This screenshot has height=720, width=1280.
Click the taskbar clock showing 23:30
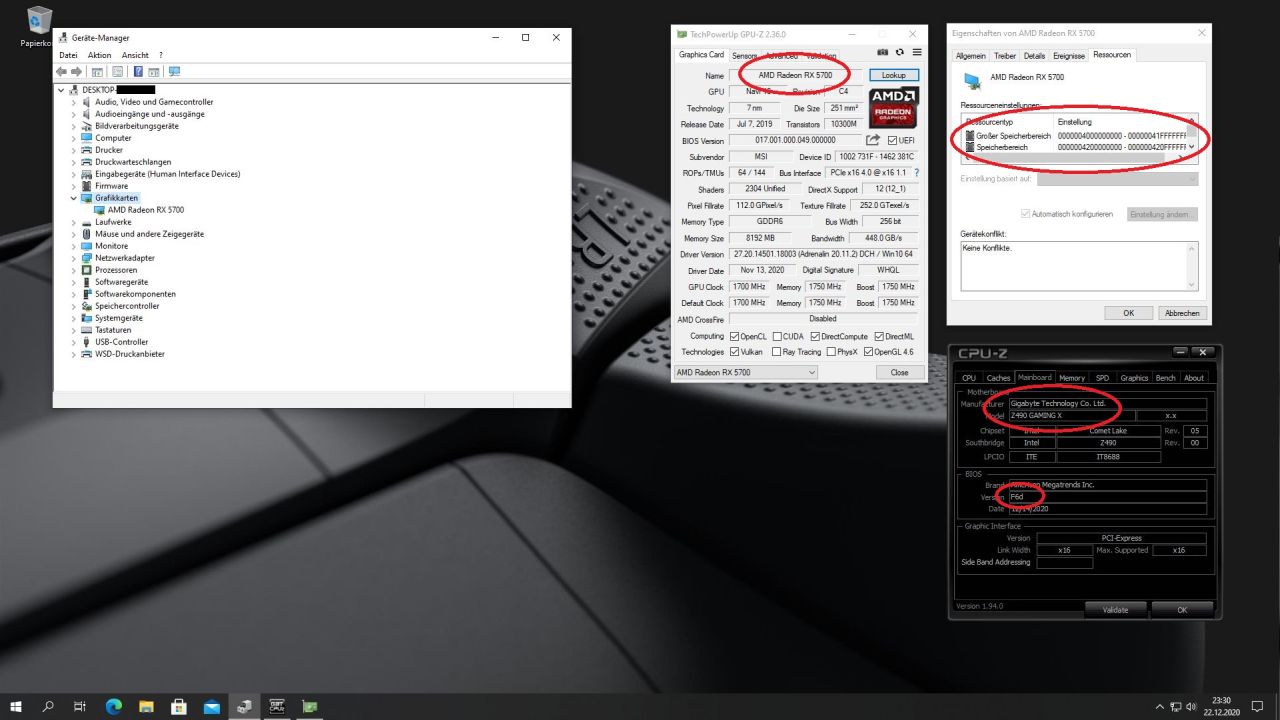[x=1221, y=706]
